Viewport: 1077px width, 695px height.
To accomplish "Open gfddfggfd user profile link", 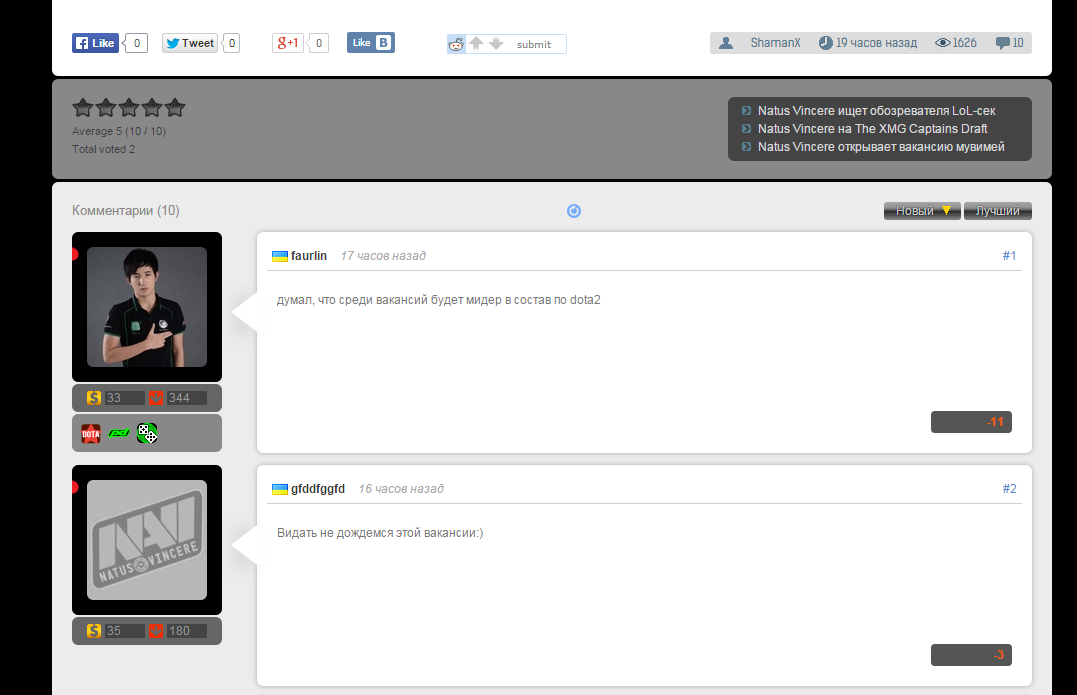I will point(318,488).
